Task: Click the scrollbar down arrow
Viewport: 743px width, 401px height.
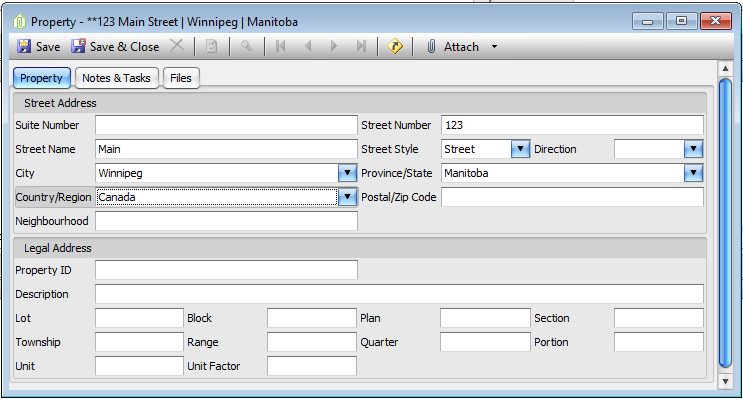Action: (x=725, y=381)
